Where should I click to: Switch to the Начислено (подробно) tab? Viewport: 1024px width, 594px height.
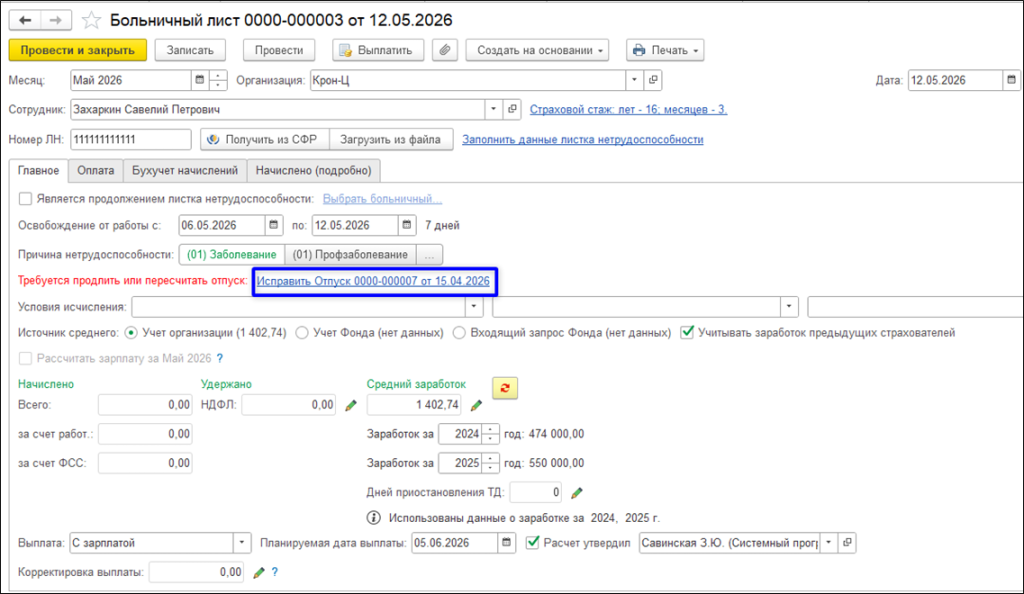[x=313, y=170]
